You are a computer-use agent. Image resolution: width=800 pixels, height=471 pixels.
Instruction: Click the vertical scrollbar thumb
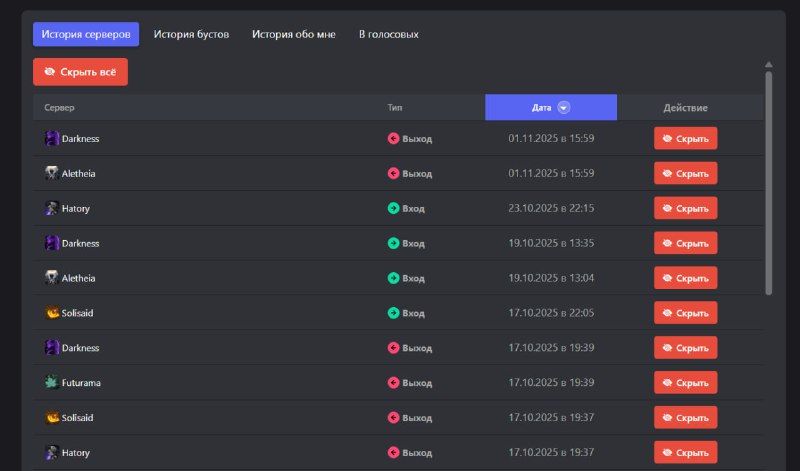768,180
